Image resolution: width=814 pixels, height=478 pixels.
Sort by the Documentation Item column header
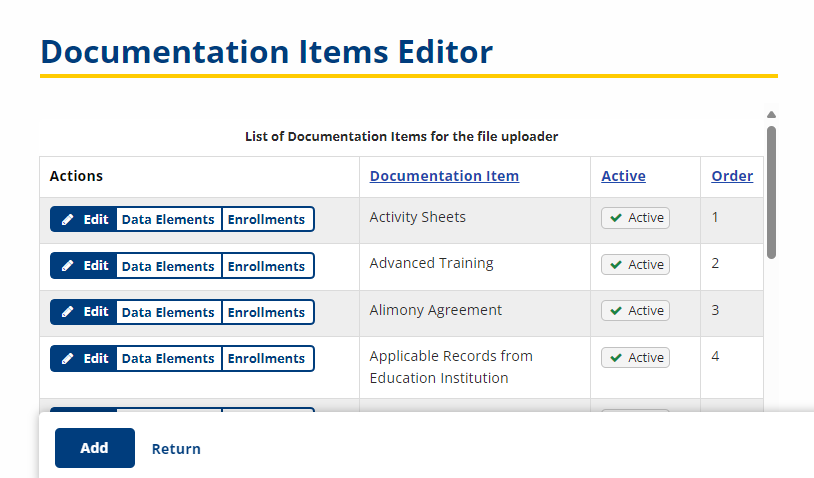point(444,176)
